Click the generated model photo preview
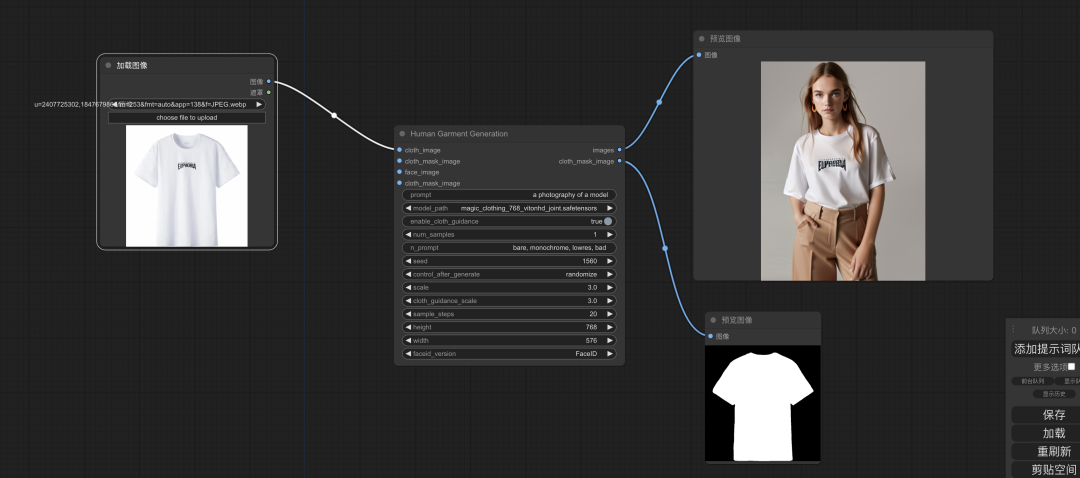This screenshot has height=478, width=1080. pyautogui.click(x=842, y=170)
